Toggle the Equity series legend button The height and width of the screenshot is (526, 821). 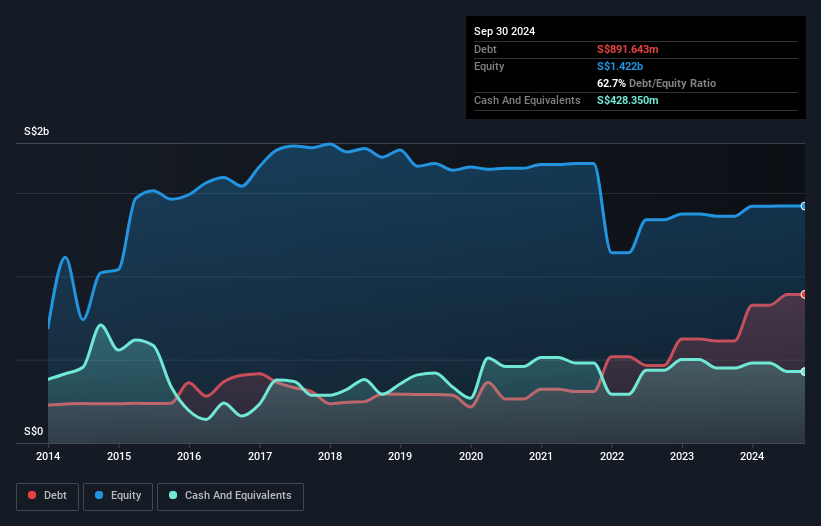point(118,496)
